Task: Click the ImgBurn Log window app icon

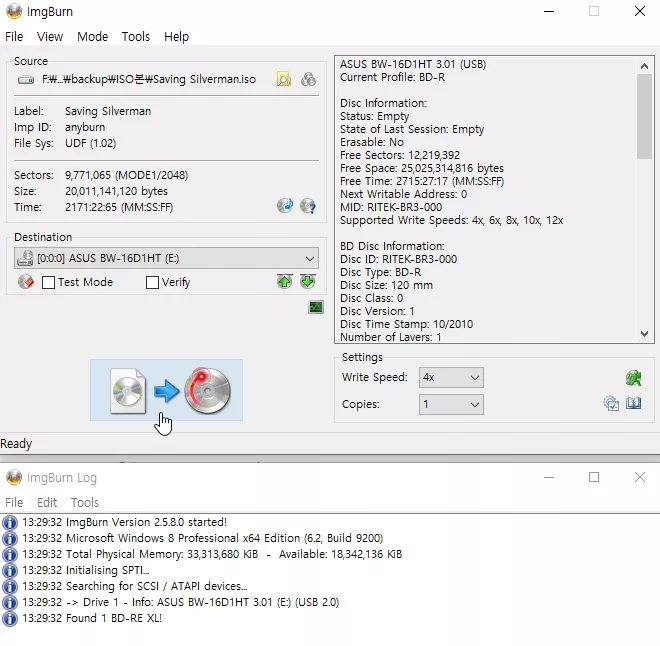Action: coord(14,477)
